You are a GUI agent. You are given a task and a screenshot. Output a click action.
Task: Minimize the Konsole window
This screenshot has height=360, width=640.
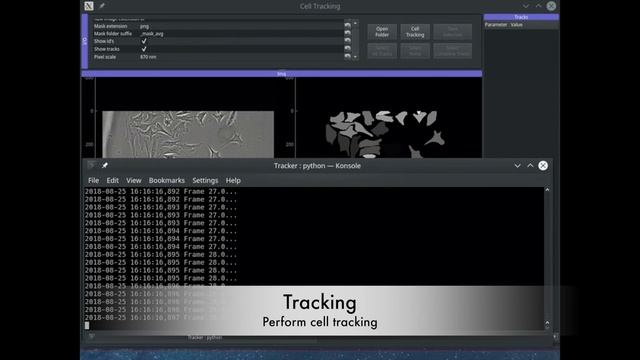coord(517,166)
